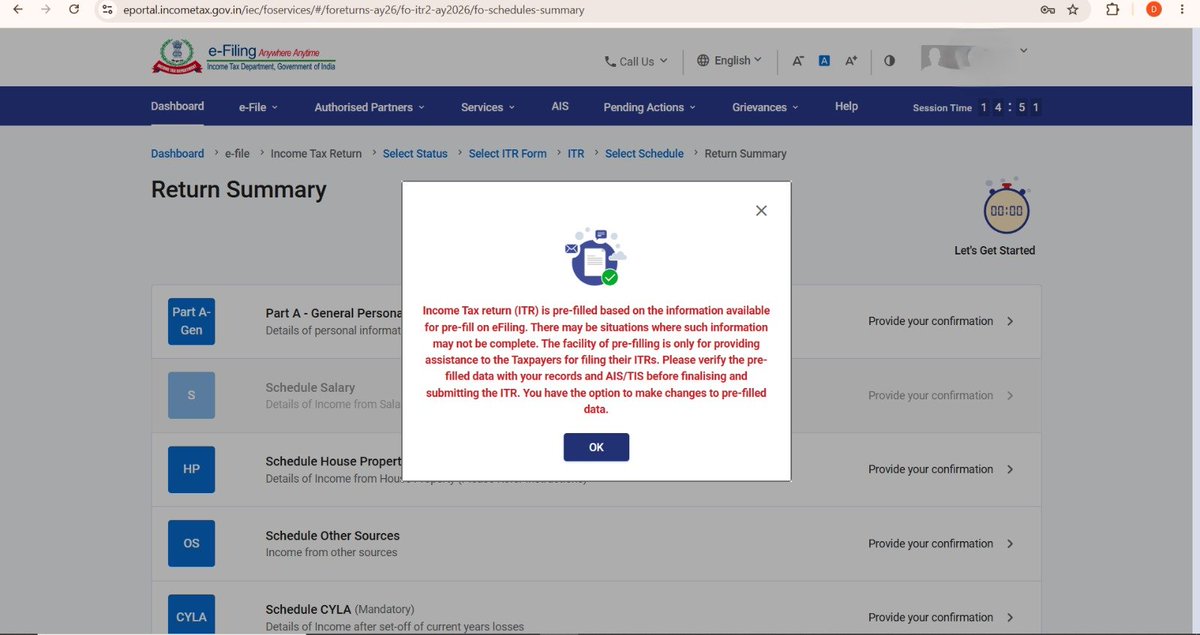Screen dimensions: 1200x635
Task: Expand Schedule Other Sources confirmation chevron
Action: pos(1010,543)
